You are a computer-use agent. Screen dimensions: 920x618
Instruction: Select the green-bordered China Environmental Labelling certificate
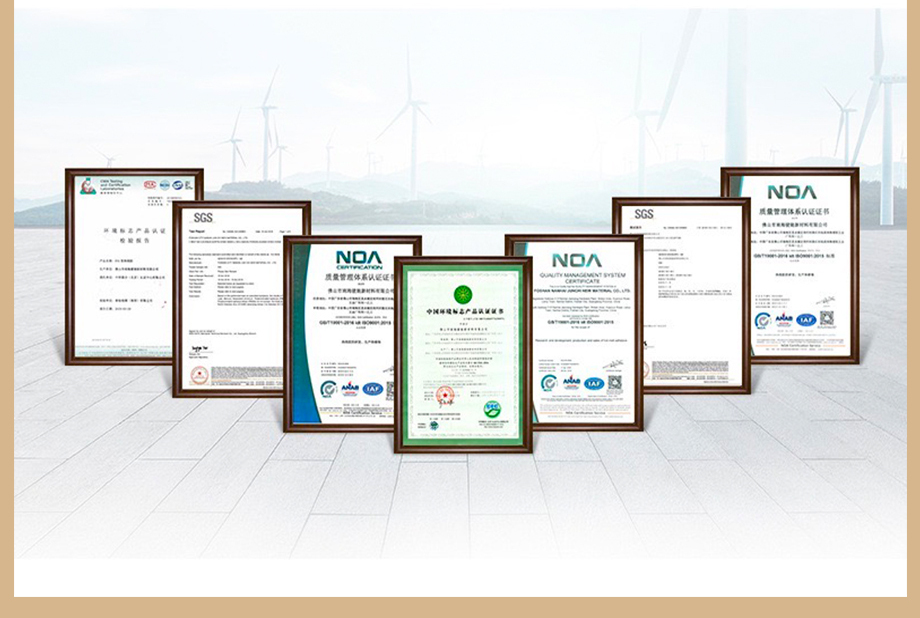[463, 354]
